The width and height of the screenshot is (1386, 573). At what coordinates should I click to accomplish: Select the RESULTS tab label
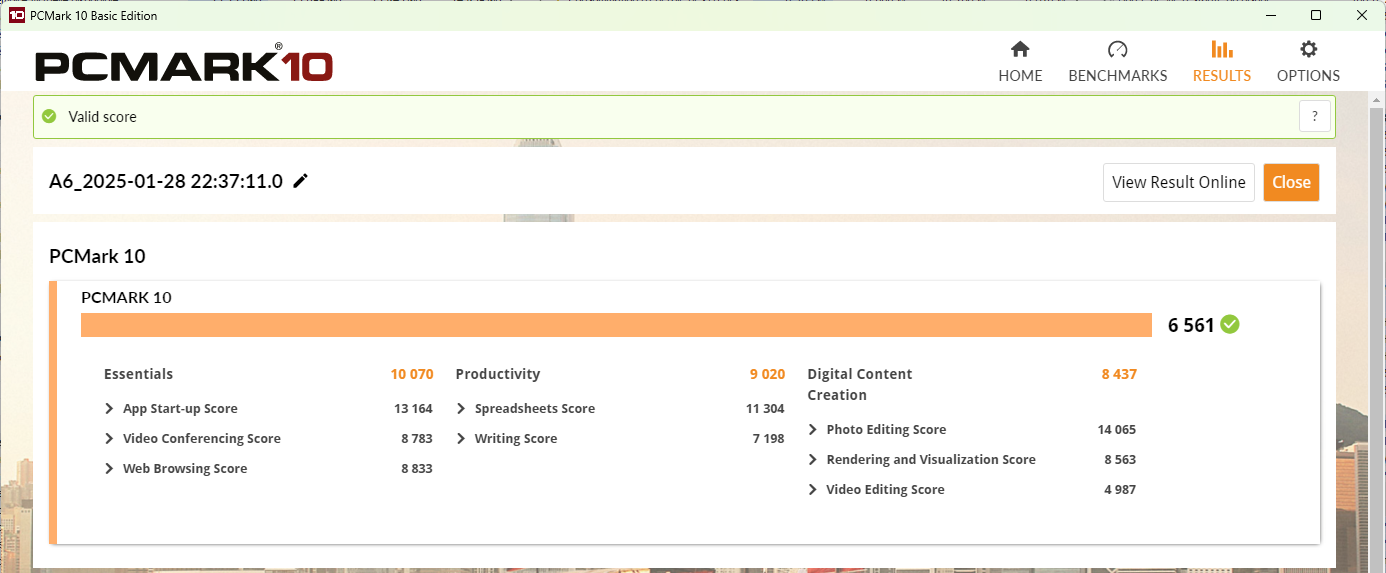[1222, 76]
